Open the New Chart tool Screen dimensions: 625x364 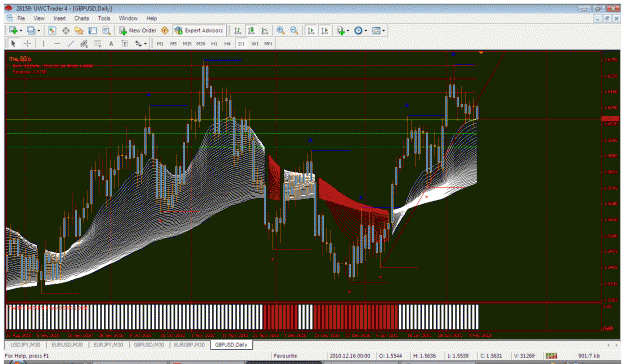tap(13, 31)
